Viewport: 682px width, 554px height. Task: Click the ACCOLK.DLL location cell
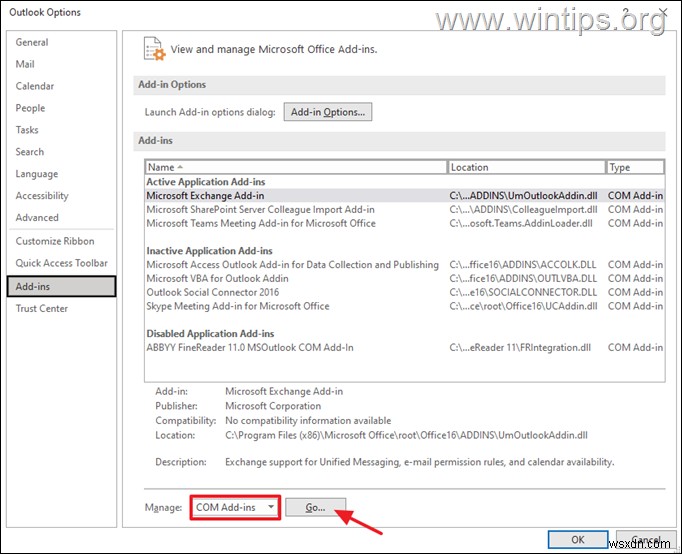(523, 265)
